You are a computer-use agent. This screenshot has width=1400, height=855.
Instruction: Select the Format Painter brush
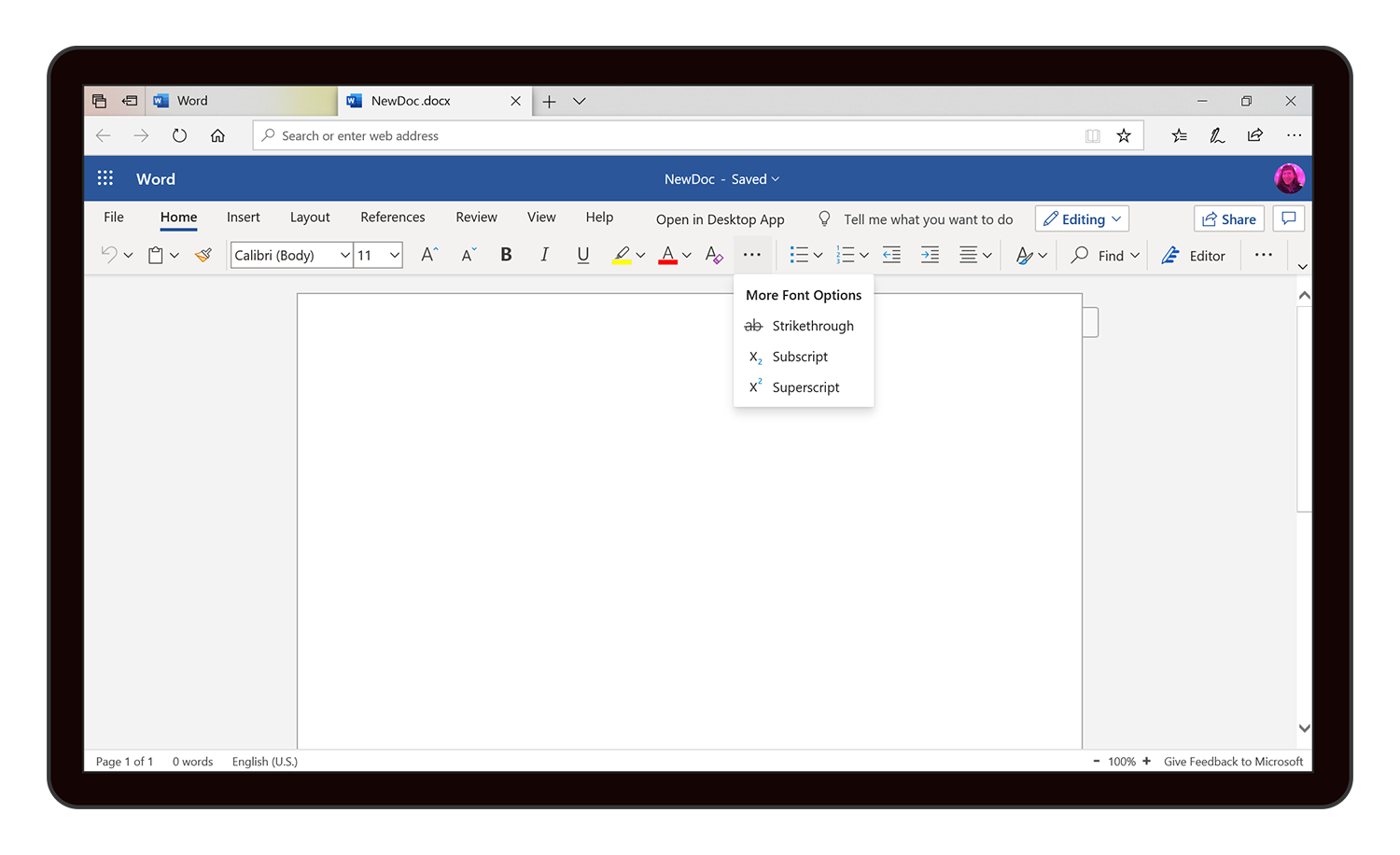[203, 255]
